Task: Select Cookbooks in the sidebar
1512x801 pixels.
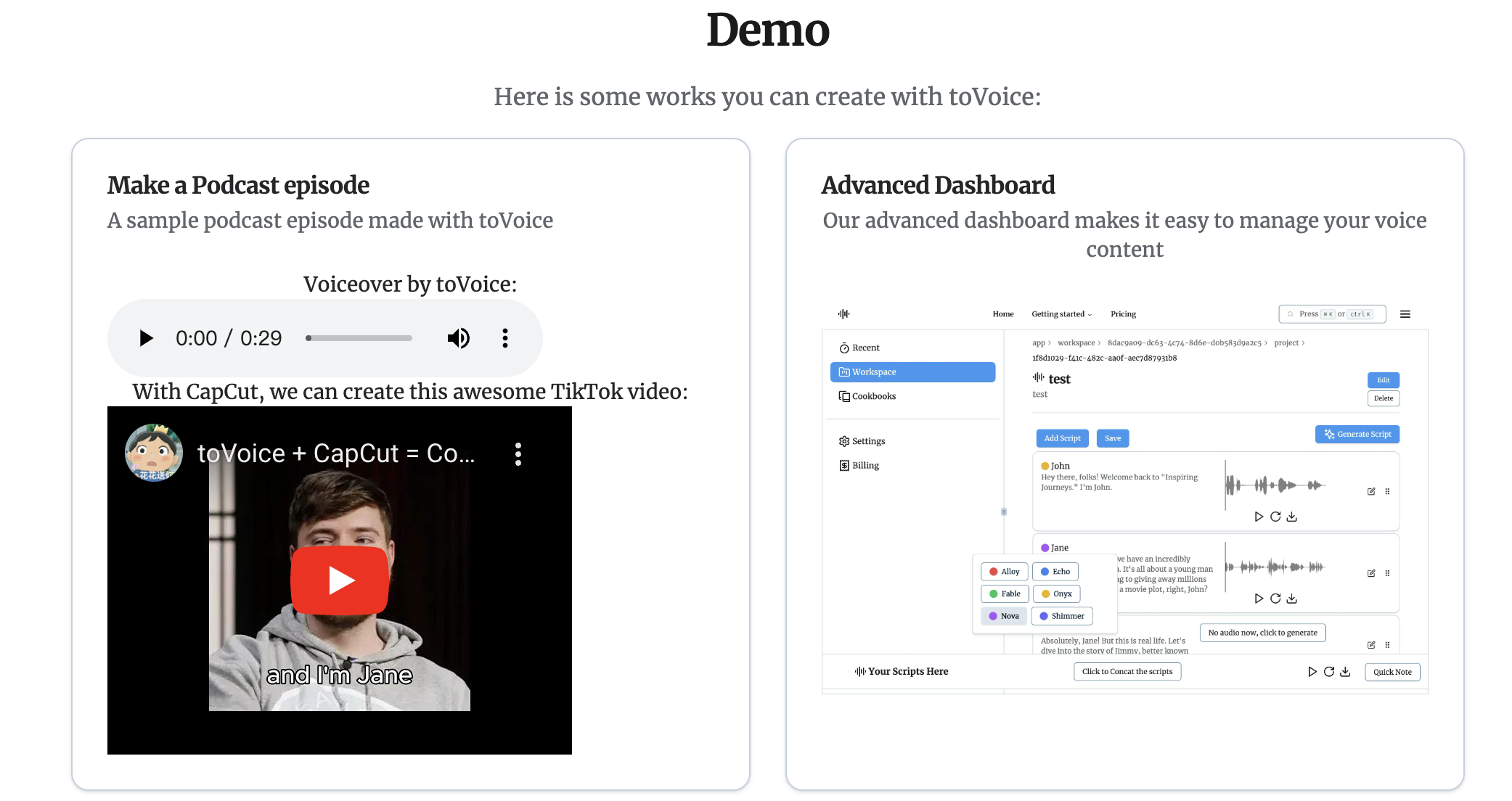Action: (x=873, y=396)
